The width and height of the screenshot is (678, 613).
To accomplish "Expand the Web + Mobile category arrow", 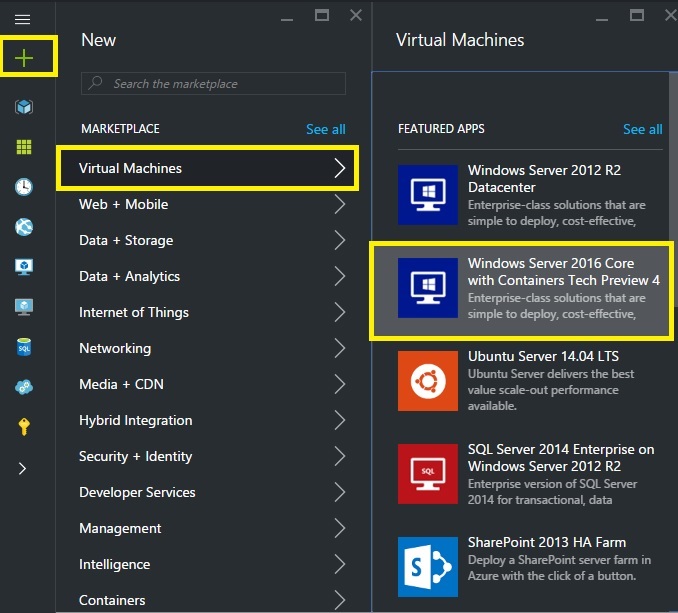I will pyautogui.click(x=339, y=205).
